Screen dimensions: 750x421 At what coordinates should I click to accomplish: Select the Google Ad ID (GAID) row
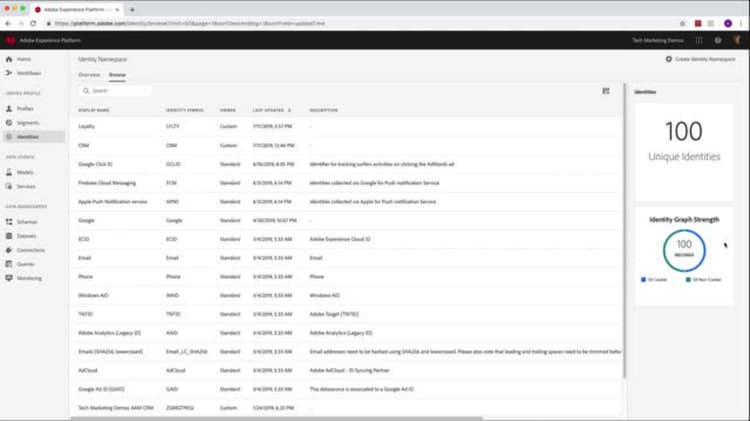click(x=347, y=389)
